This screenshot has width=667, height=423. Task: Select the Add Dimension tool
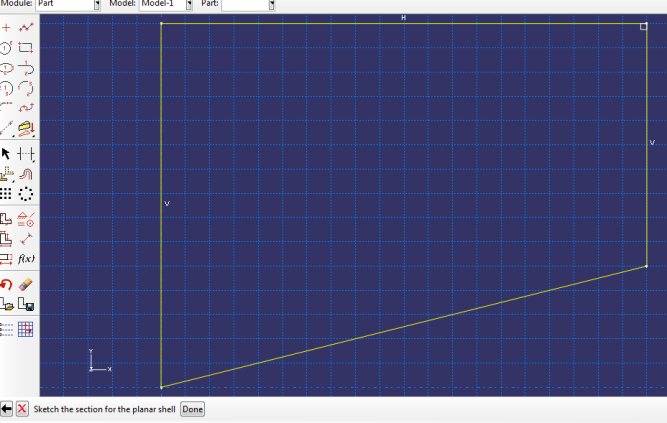click(x=26, y=239)
